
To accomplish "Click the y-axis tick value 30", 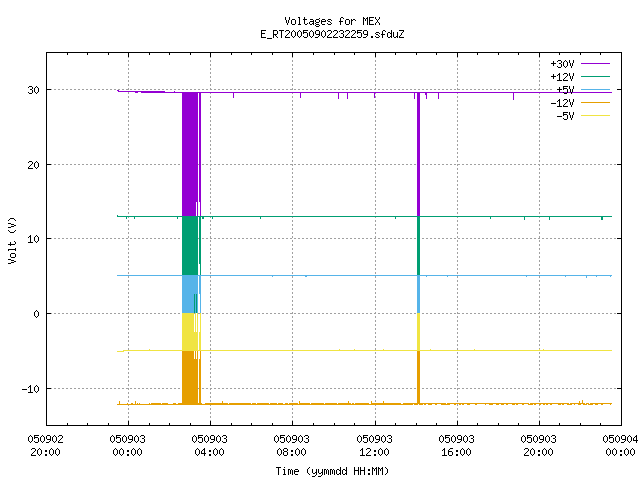I will (33, 90).
